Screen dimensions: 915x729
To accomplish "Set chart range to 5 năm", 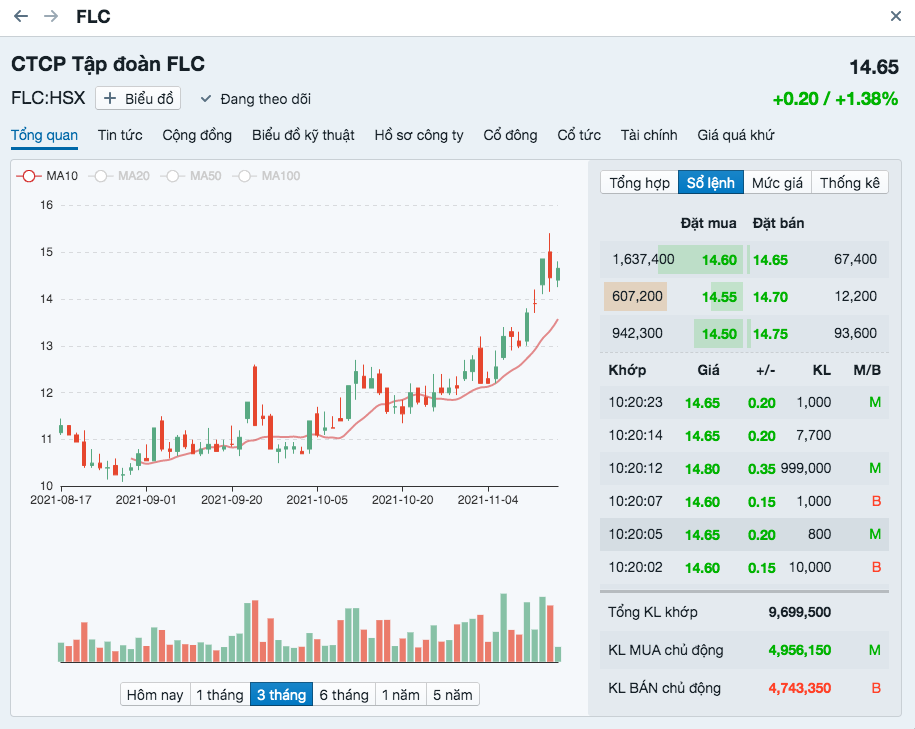I will [452, 695].
